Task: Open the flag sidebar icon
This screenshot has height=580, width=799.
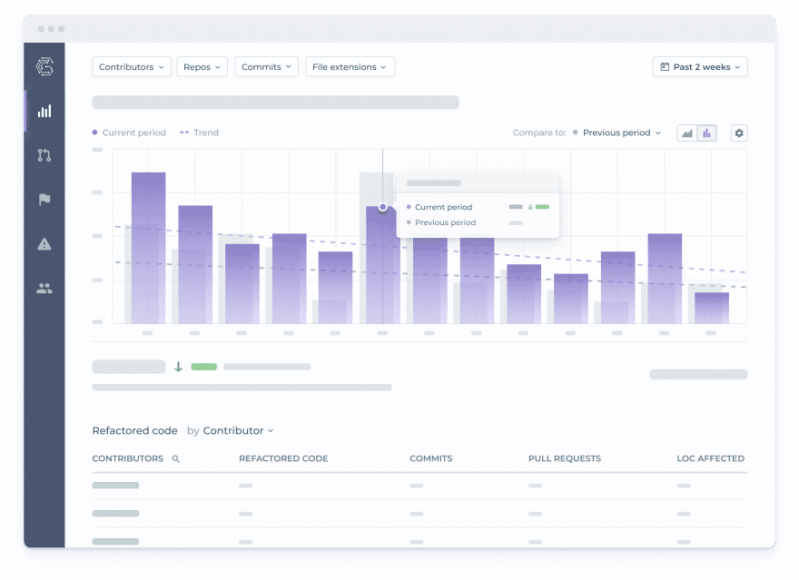Action: (44, 199)
